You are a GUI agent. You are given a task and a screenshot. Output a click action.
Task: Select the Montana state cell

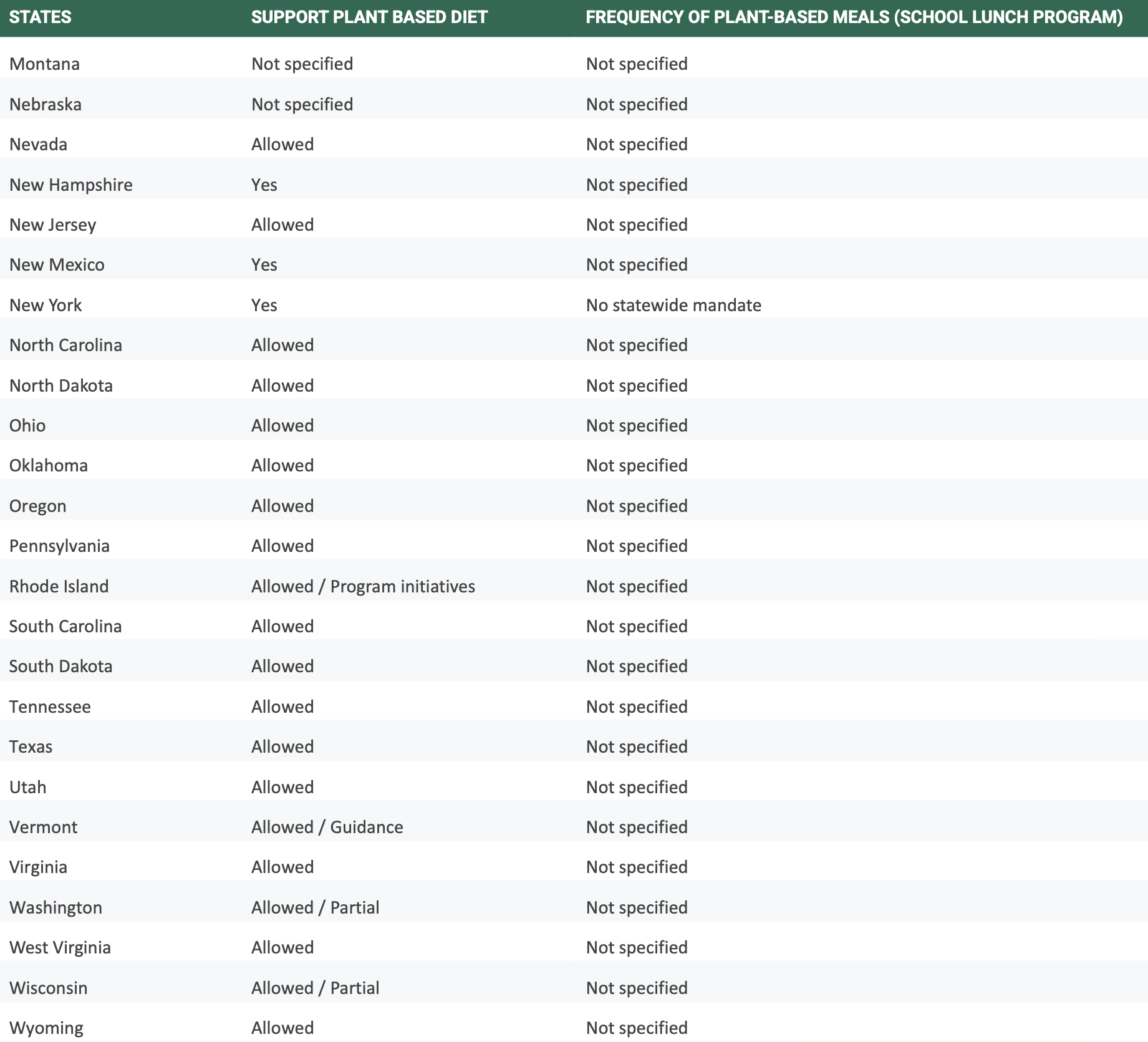pos(44,64)
